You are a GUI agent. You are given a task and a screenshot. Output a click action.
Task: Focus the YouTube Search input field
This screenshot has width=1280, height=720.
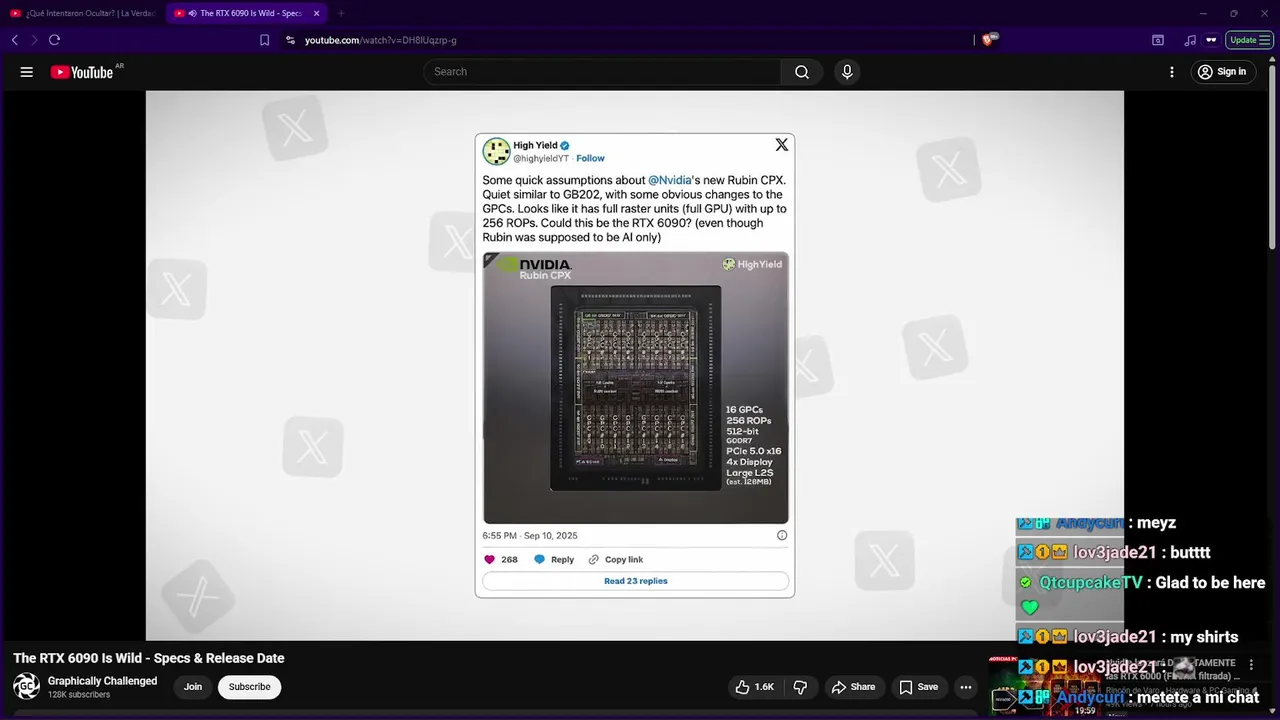tap(602, 72)
